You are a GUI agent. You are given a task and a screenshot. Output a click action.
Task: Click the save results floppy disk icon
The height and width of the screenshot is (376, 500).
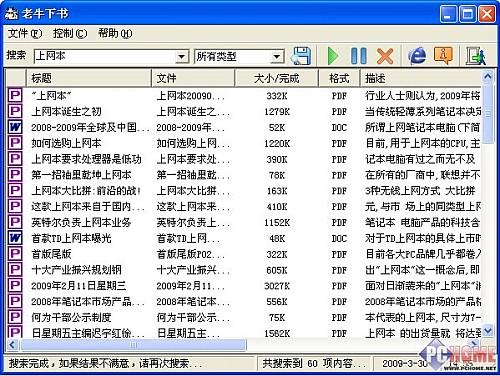pyautogui.click(x=301, y=55)
